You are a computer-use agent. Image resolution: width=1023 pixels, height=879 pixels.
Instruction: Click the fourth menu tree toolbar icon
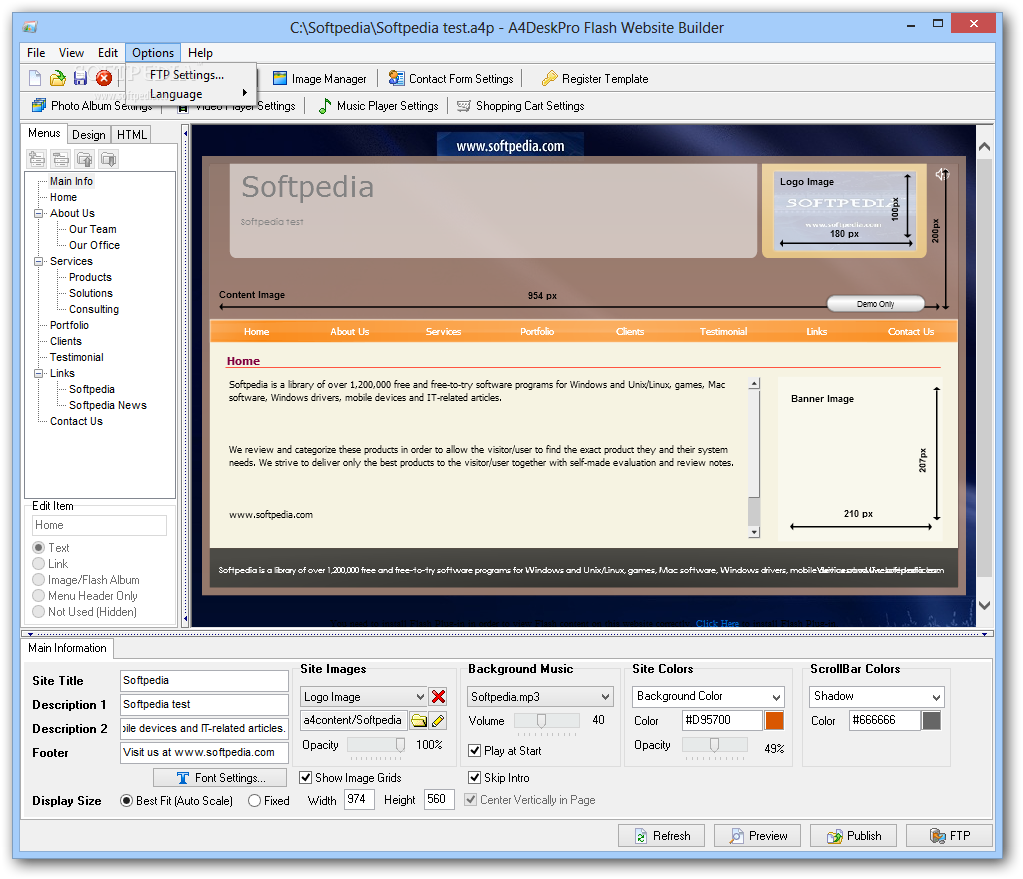point(108,159)
